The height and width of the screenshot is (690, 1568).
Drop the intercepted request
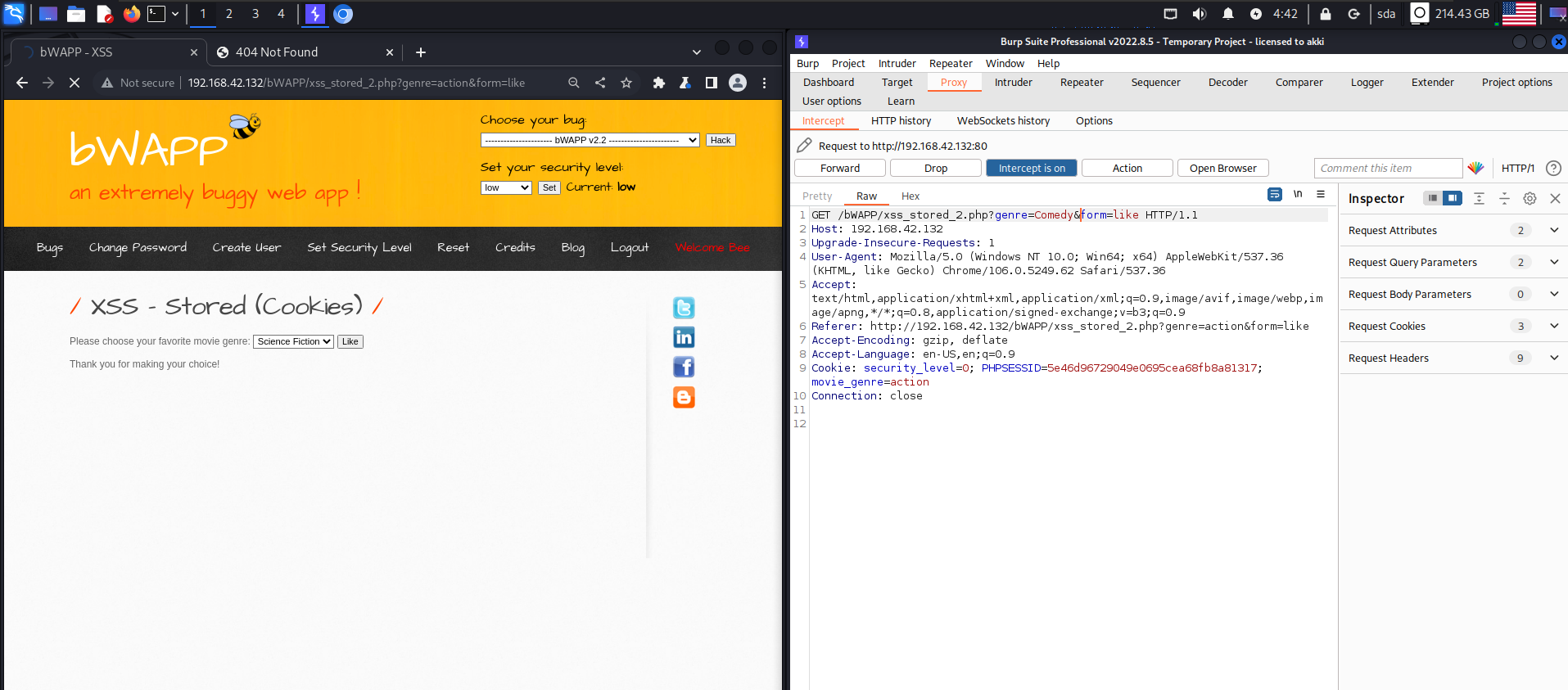[936, 168]
